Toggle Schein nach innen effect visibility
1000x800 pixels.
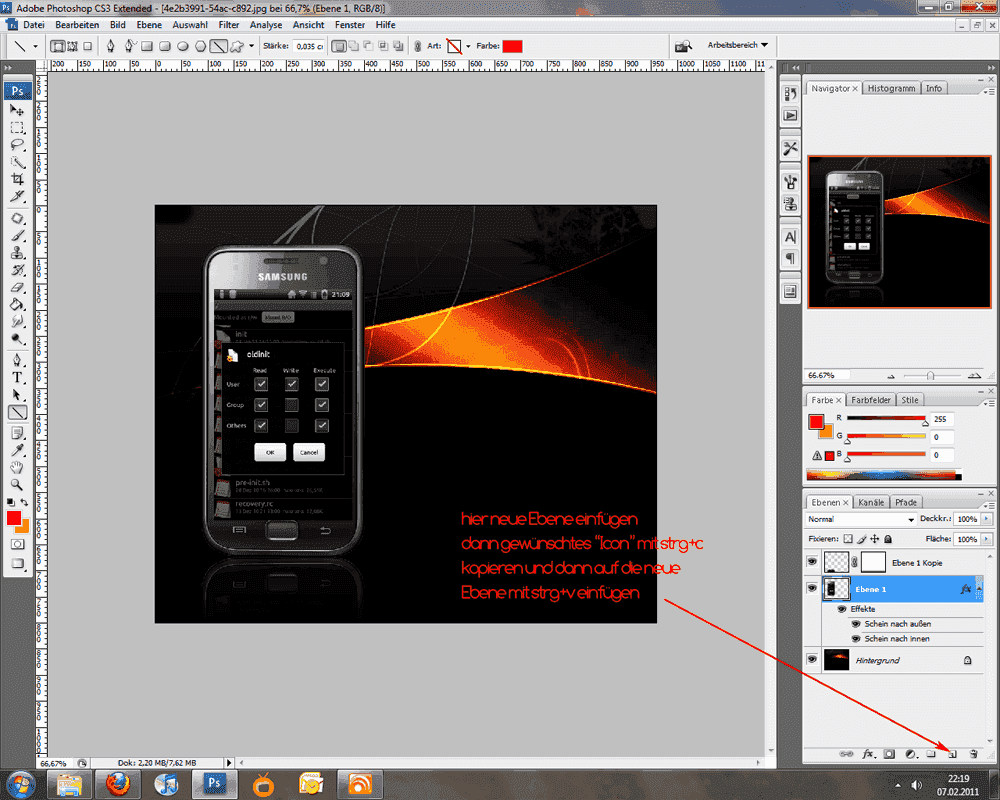point(856,639)
